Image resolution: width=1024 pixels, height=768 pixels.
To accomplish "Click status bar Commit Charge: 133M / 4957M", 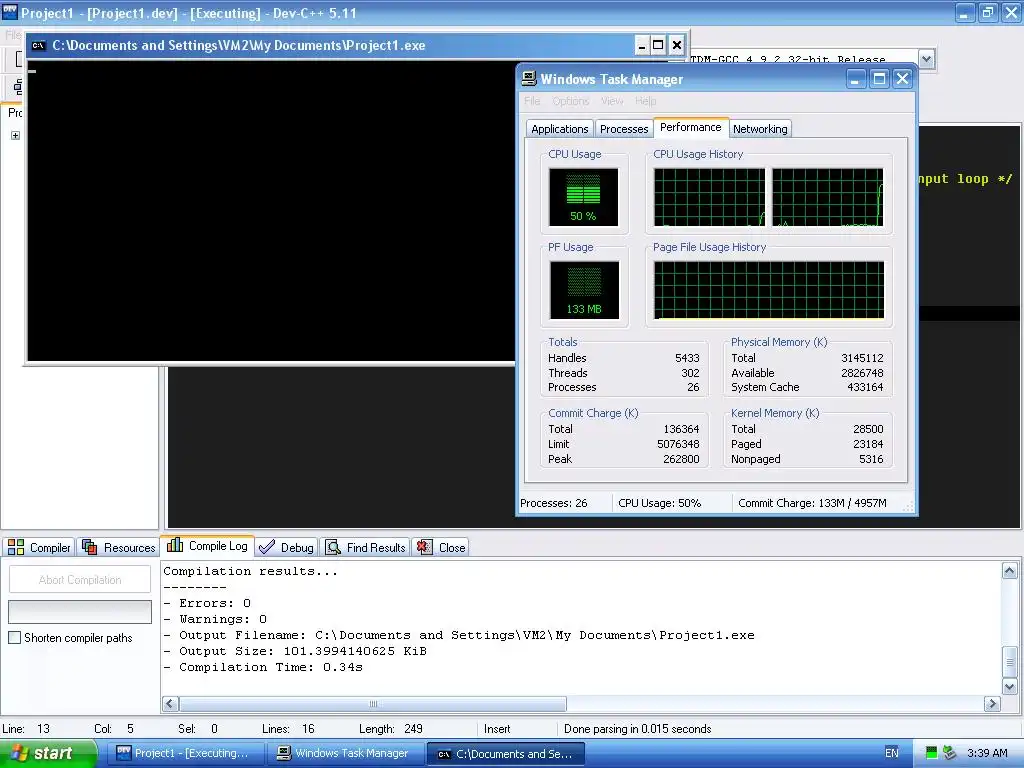I will (x=812, y=503).
